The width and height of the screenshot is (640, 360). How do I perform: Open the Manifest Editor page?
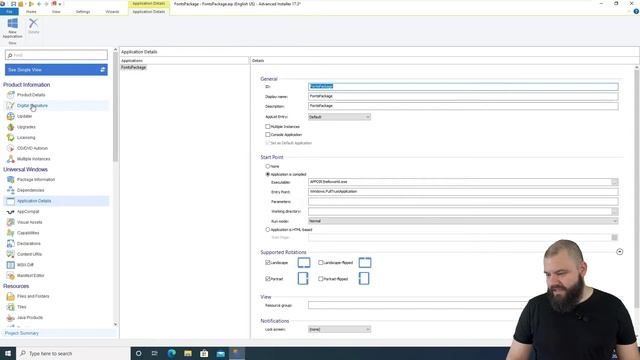click(x=30, y=276)
